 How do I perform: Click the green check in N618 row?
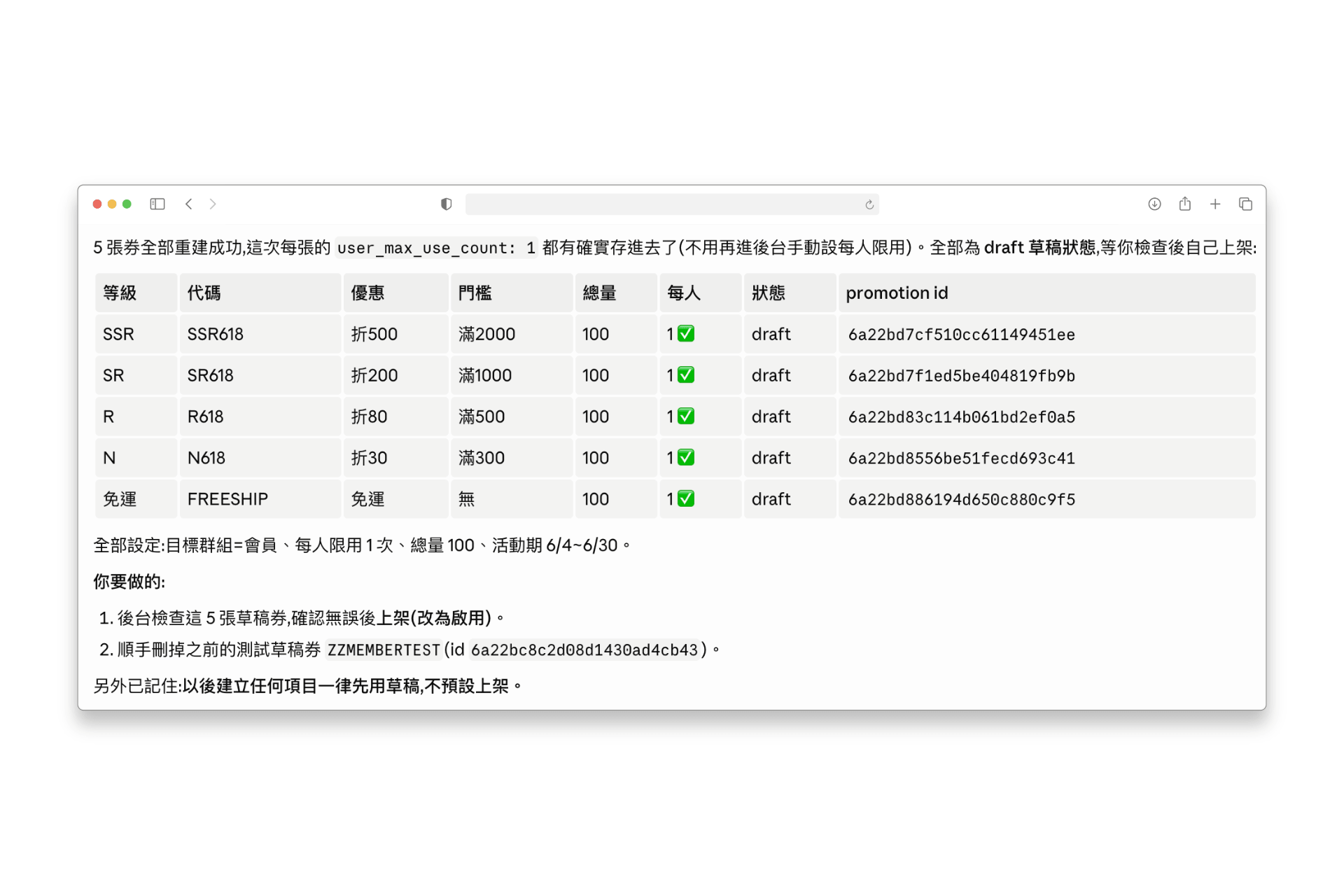click(x=686, y=458)
